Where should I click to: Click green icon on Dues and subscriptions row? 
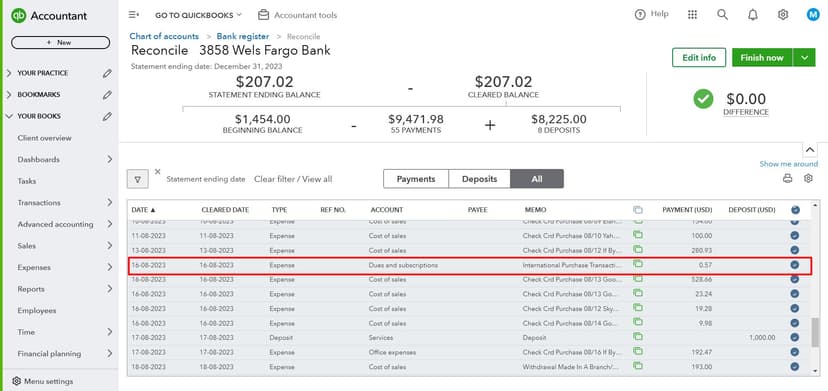pos(638,264)
